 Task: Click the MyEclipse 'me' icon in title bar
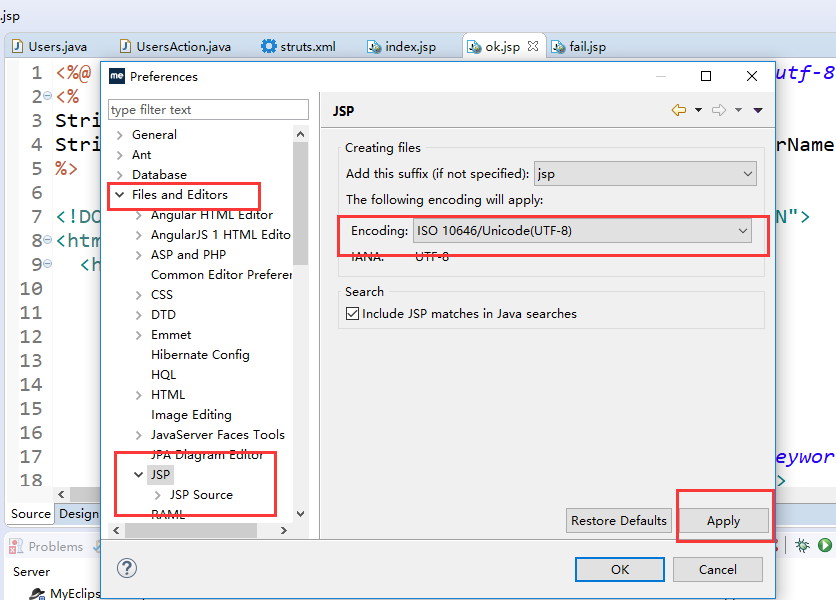(x=117, y=76)
